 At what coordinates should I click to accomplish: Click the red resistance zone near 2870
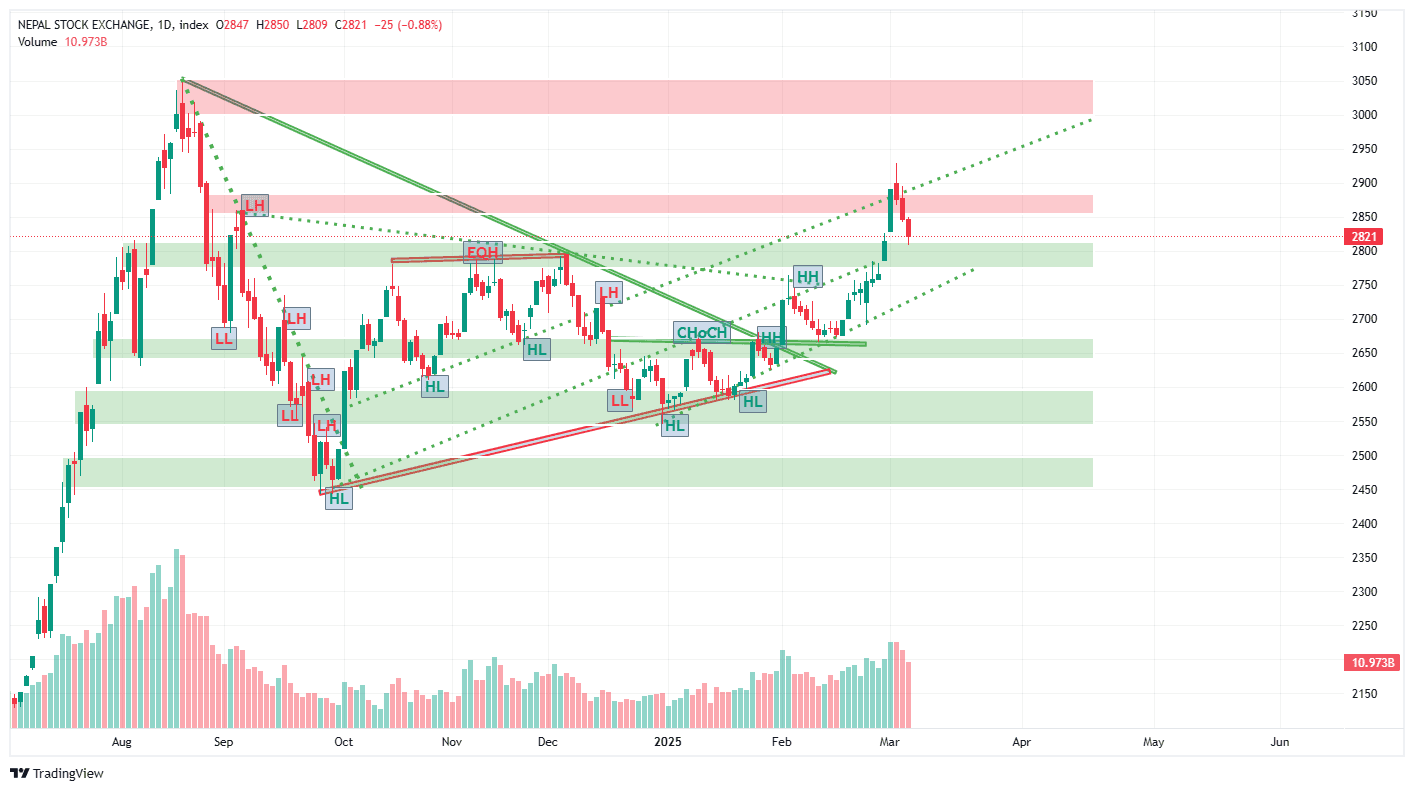pyautogui.click(x=650, y=204)
